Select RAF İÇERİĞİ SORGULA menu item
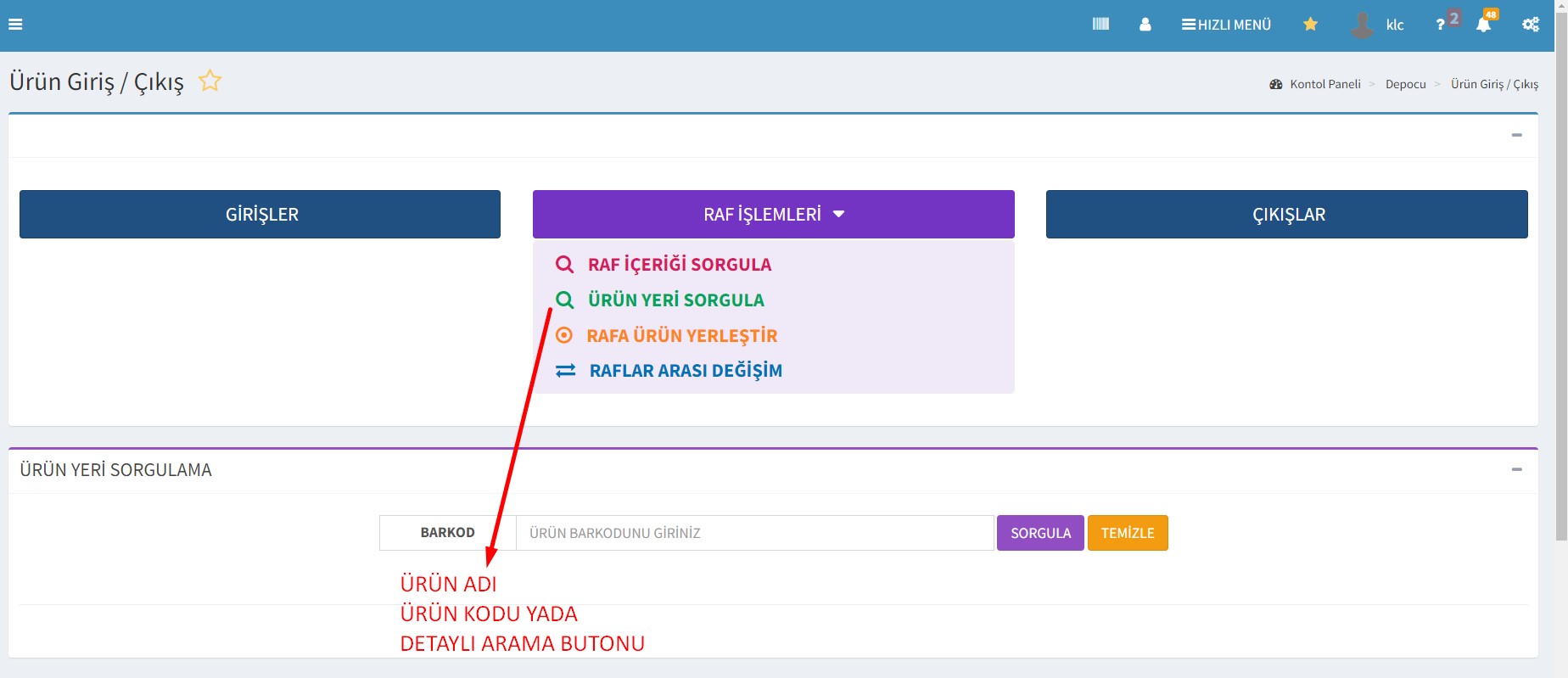Image resolution: width=1568 pixels, height=678 pixels. pos(679,265)
